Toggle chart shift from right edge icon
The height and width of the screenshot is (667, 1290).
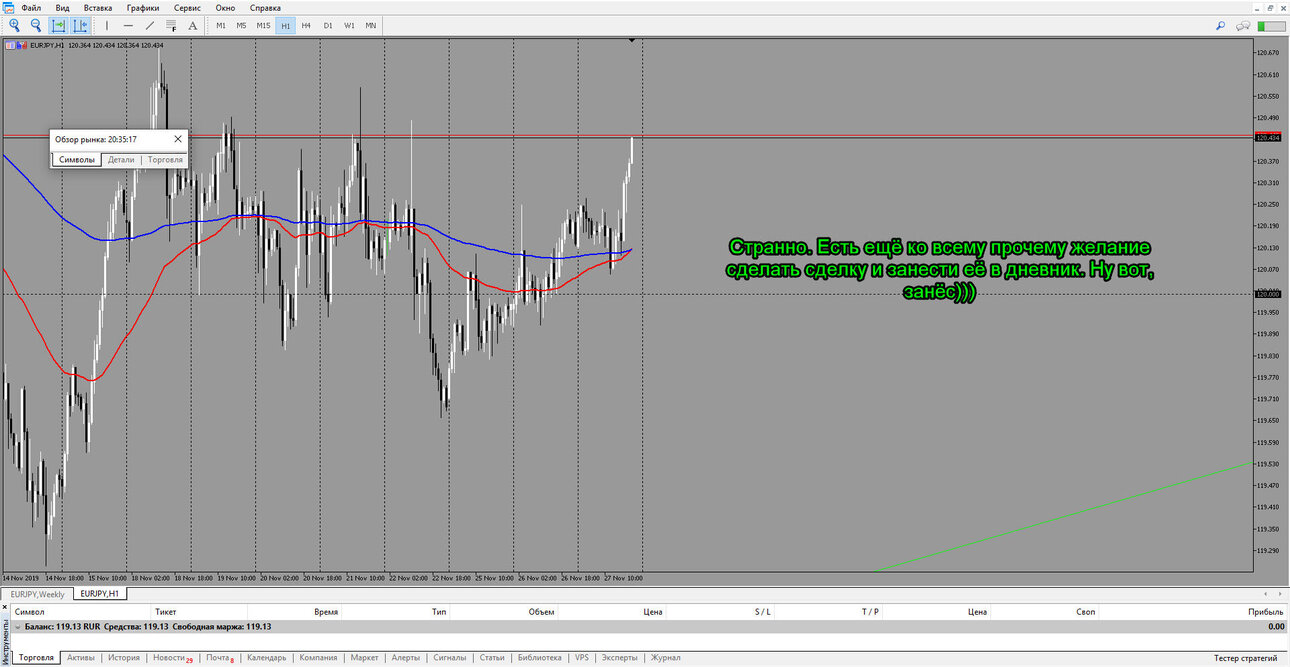tap(80, 25)
